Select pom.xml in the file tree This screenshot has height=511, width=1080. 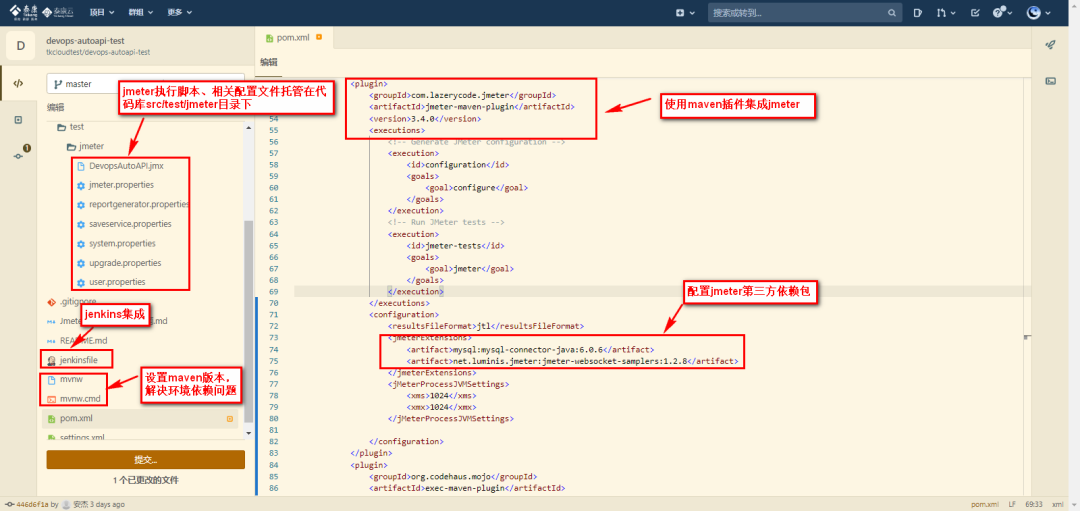point(141,418)
